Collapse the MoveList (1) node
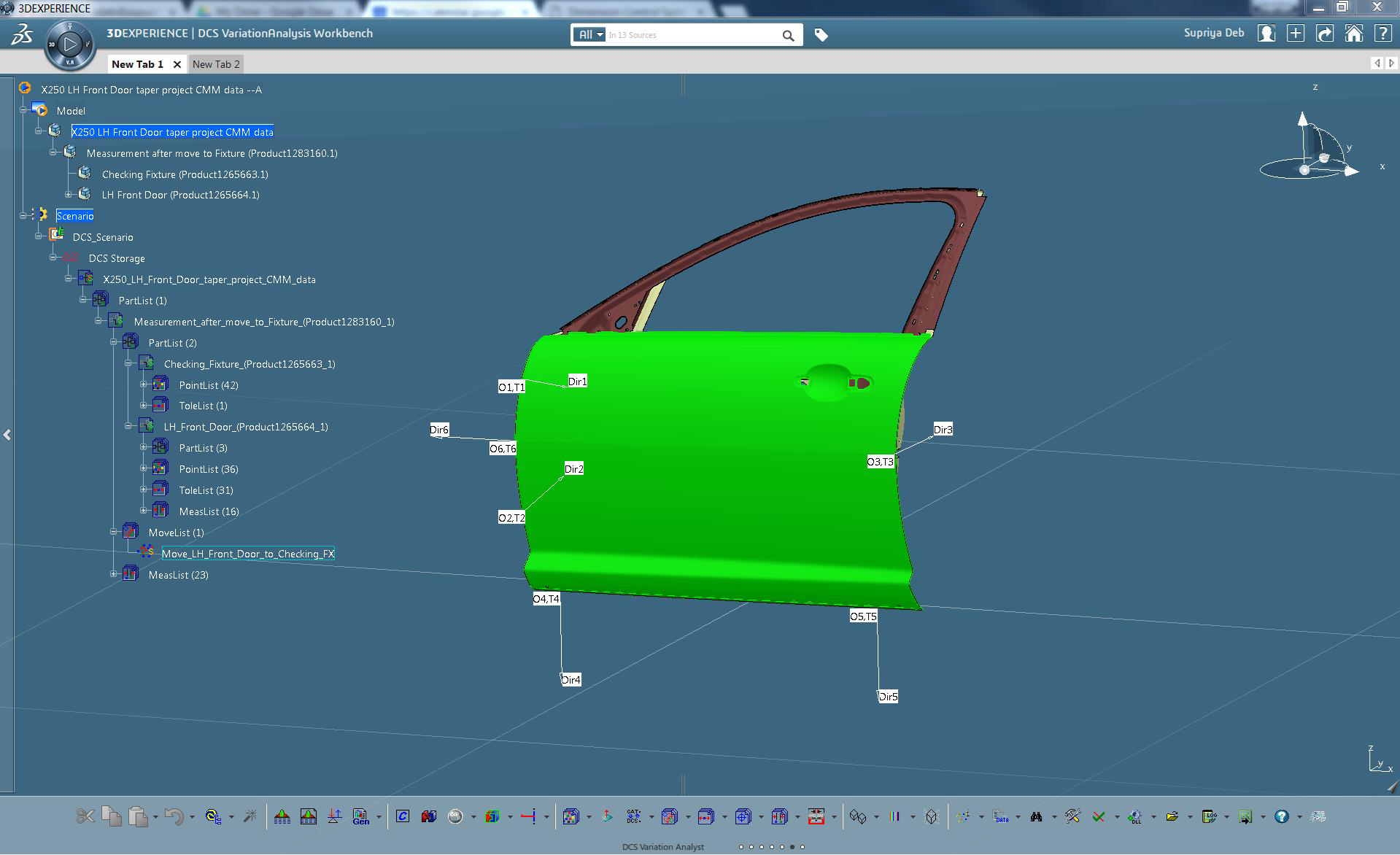 coord(114,532)
